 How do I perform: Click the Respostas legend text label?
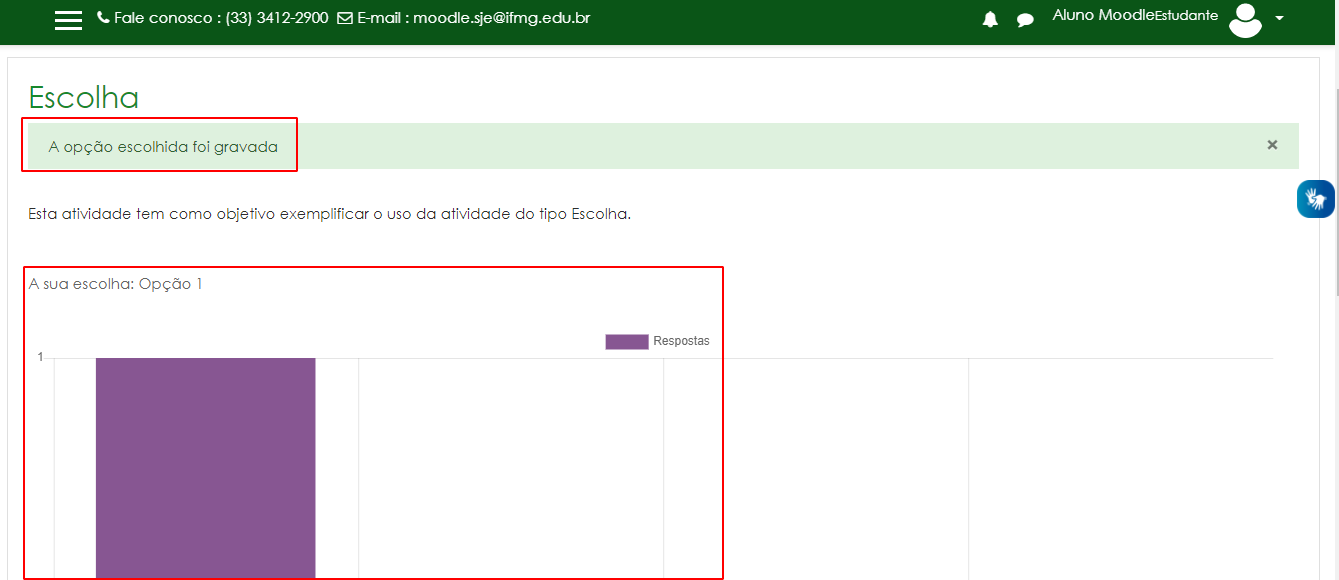point(680,341)
